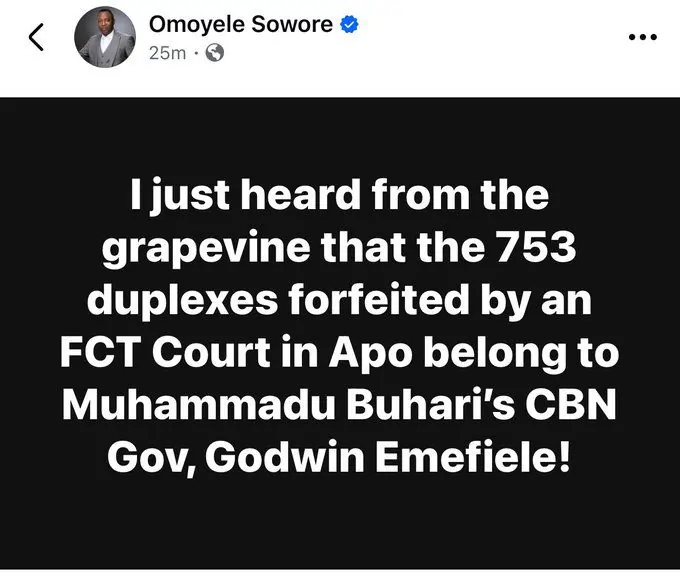Click the 25m post timestamp
Image resolution: width=680 pixels, height=584 pixels.
click(x=167, y=53)
